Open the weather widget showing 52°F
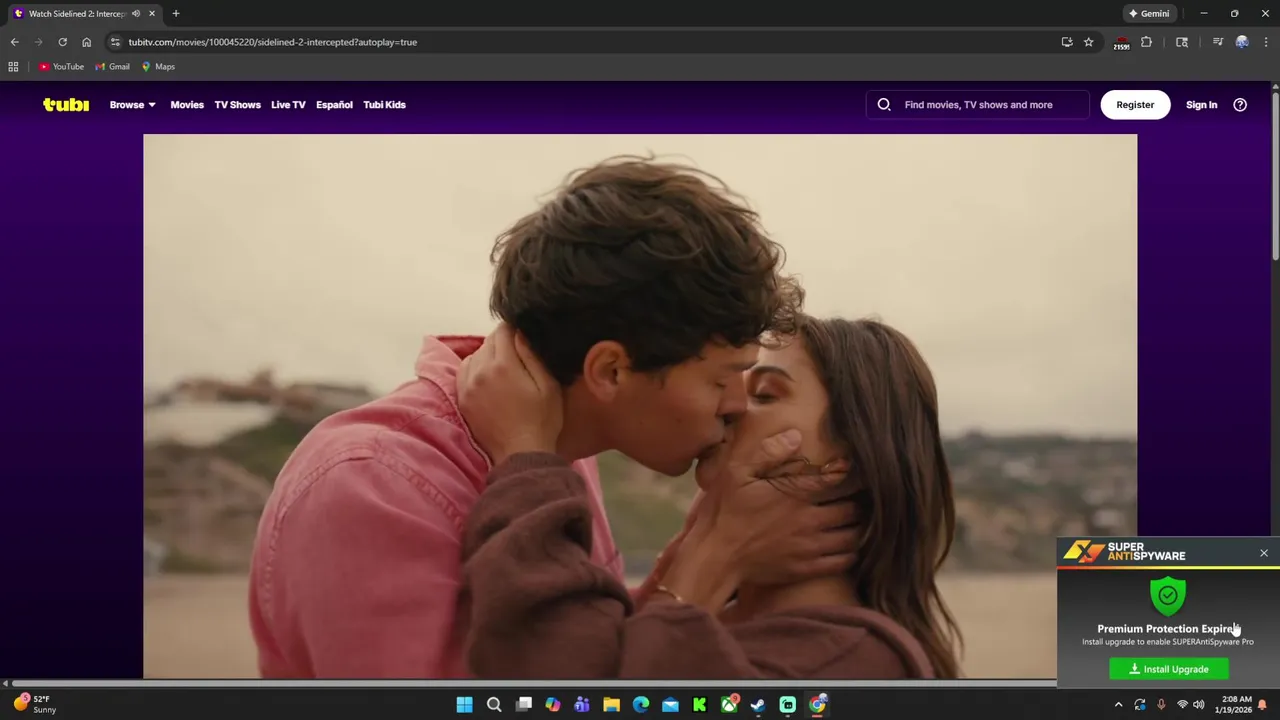1280x720 pixels. click(x=34, y=704)
